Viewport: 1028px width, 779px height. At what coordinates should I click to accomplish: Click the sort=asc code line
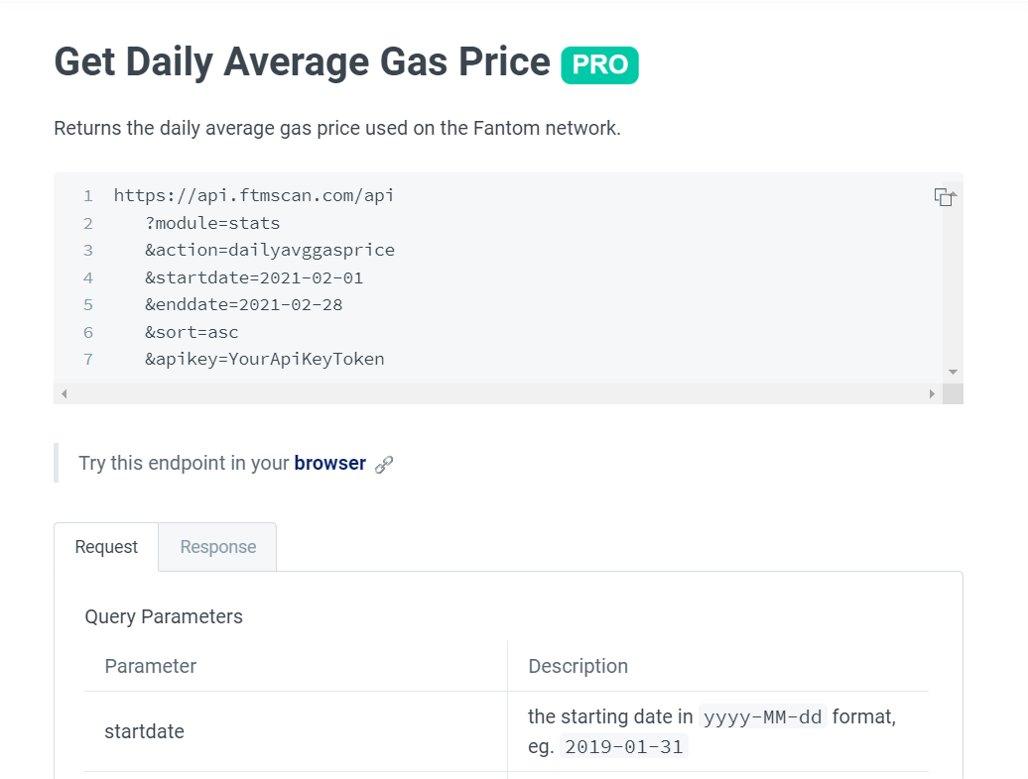click(191, 332)
